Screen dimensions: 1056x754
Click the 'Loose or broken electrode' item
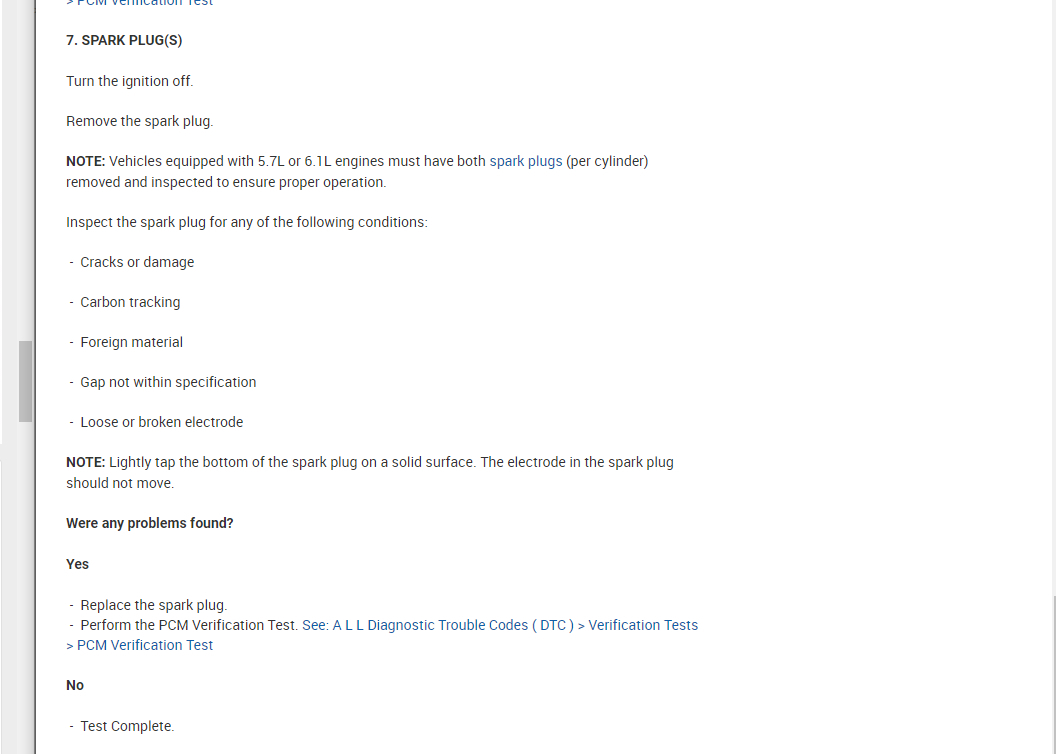[161, 422]
